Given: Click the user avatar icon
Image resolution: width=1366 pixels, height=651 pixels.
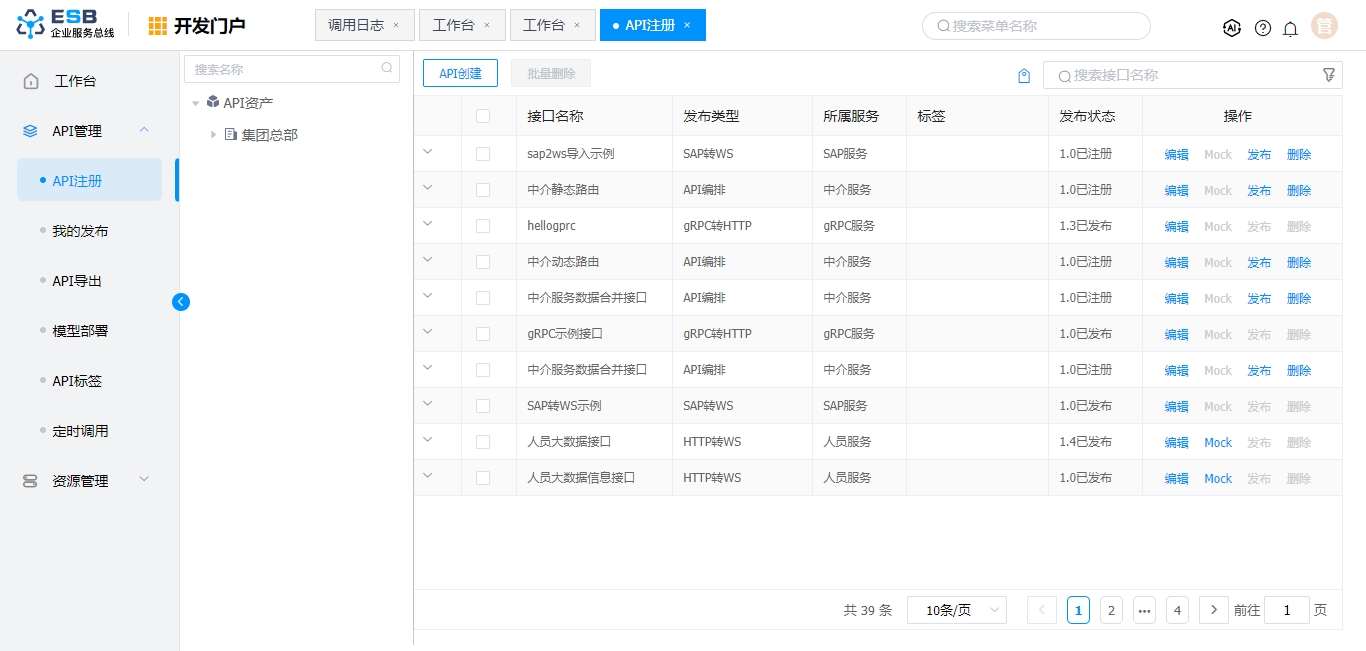Looking at the screenshot, I should coord(1324,26).
